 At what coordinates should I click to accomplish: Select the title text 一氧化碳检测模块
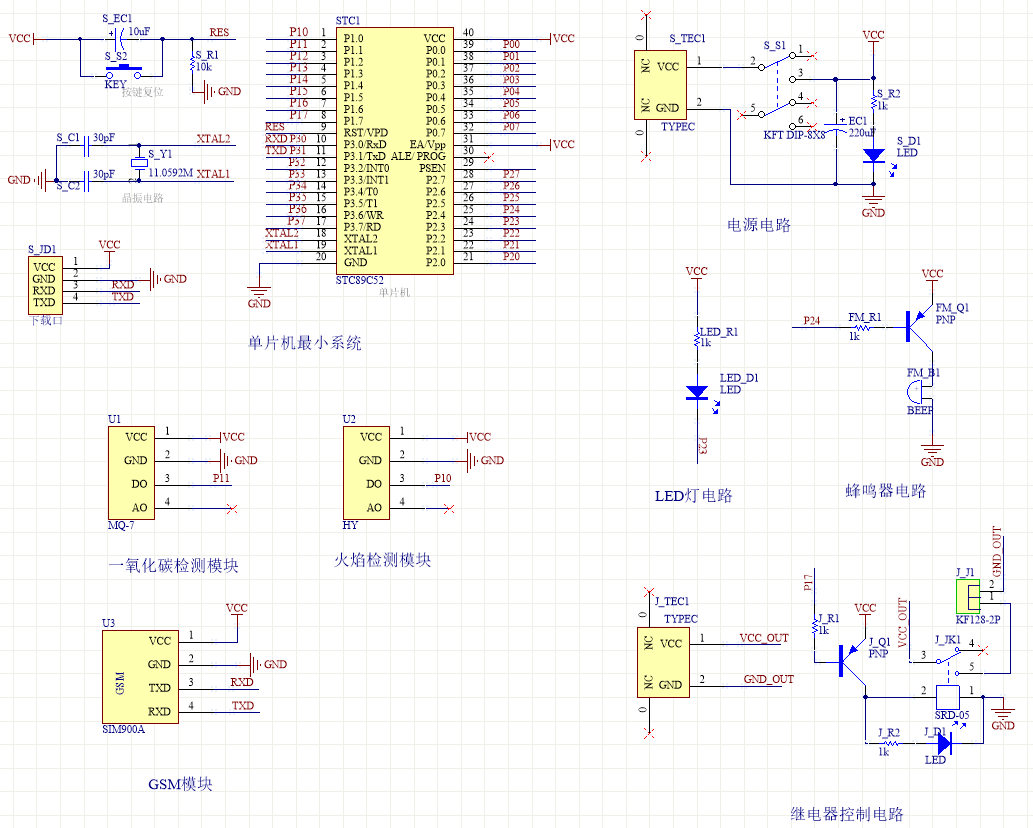pos(174,566)
